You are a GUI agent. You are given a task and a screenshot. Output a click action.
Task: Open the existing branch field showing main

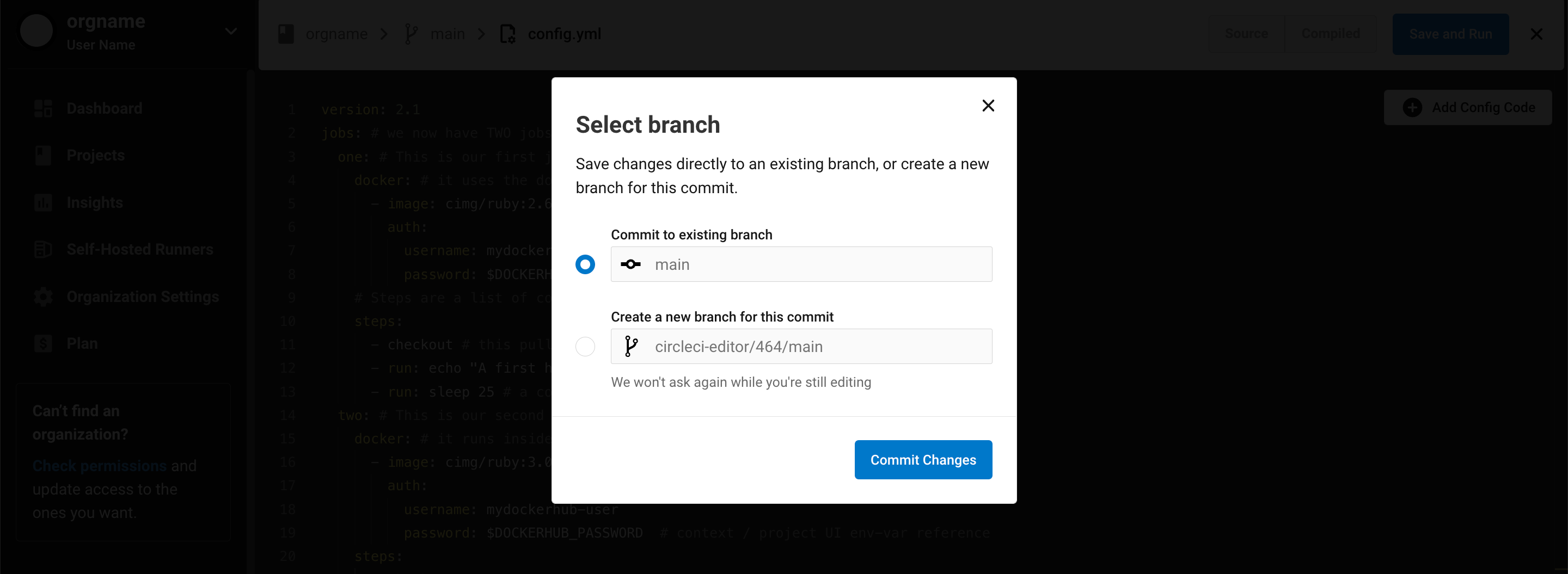[x=801, y=264]
